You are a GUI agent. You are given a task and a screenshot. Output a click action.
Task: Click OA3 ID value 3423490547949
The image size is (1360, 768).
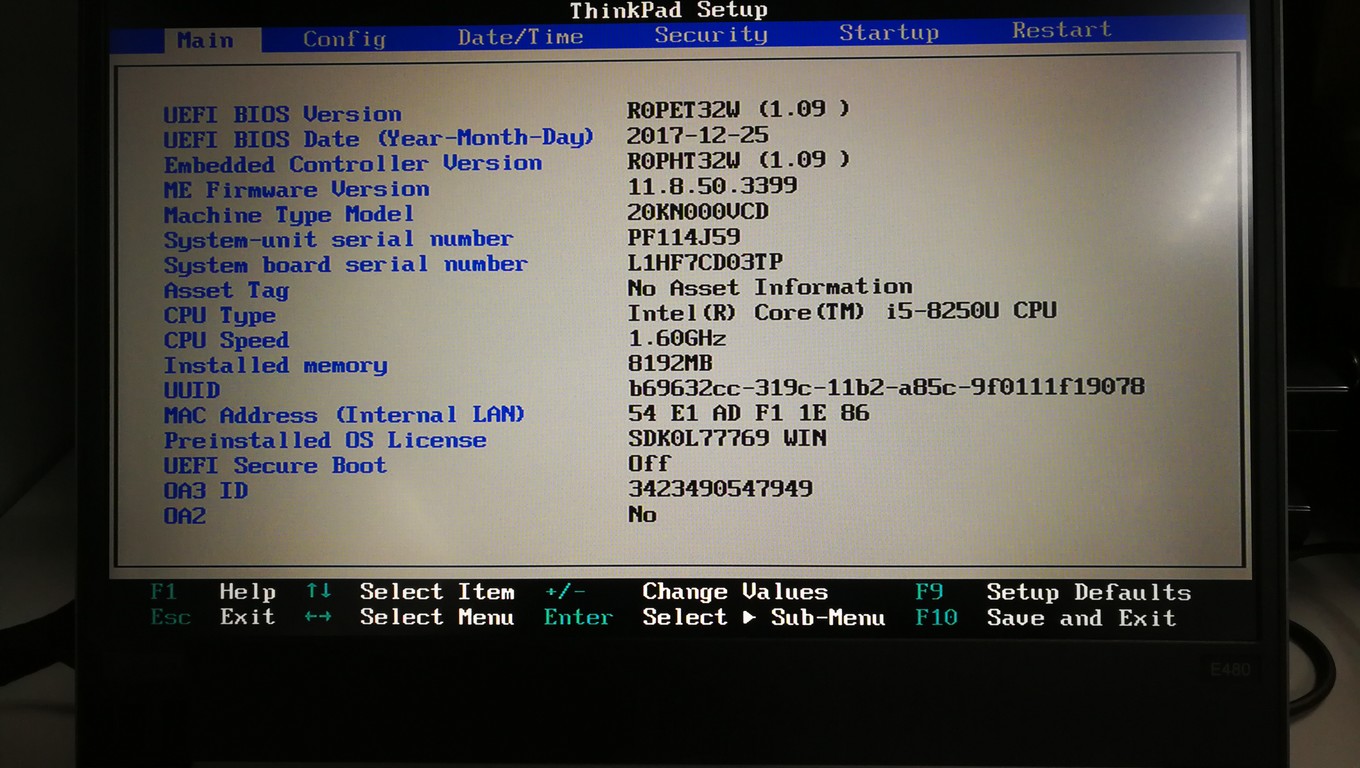click(720, 488)
